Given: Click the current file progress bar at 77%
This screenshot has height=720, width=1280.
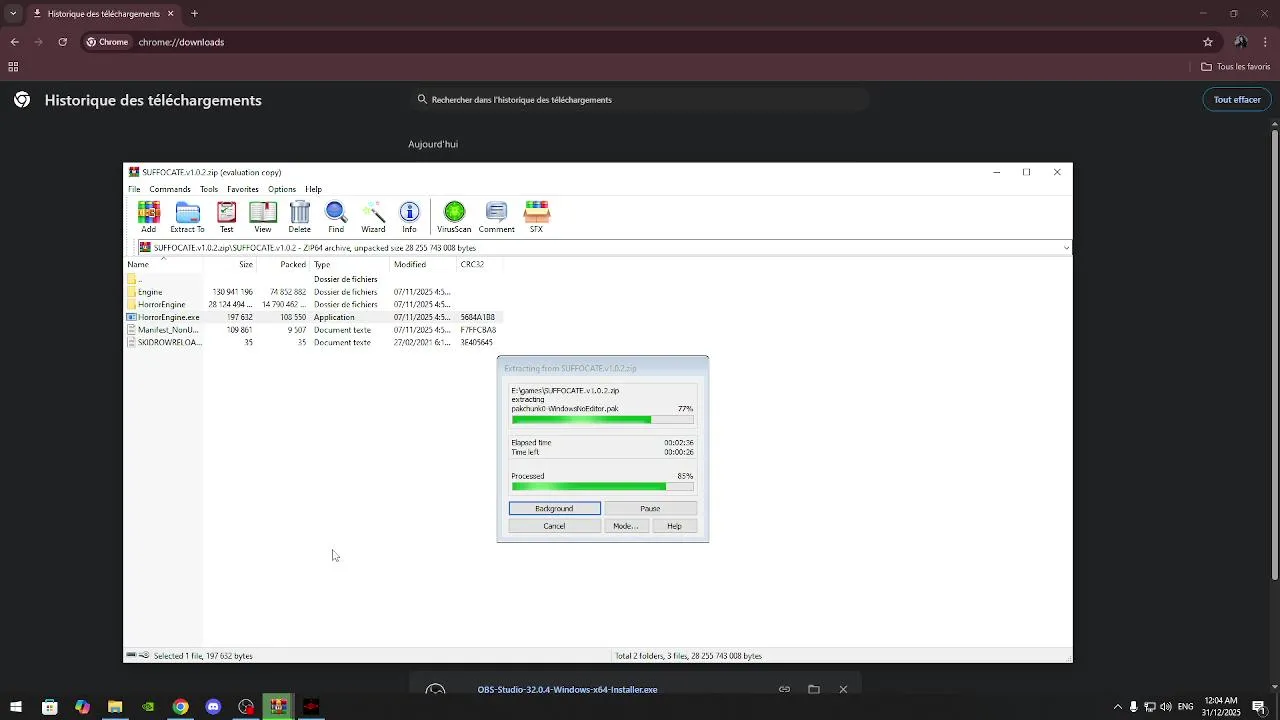Looking at the screenshot, I should tap(602, 420).
